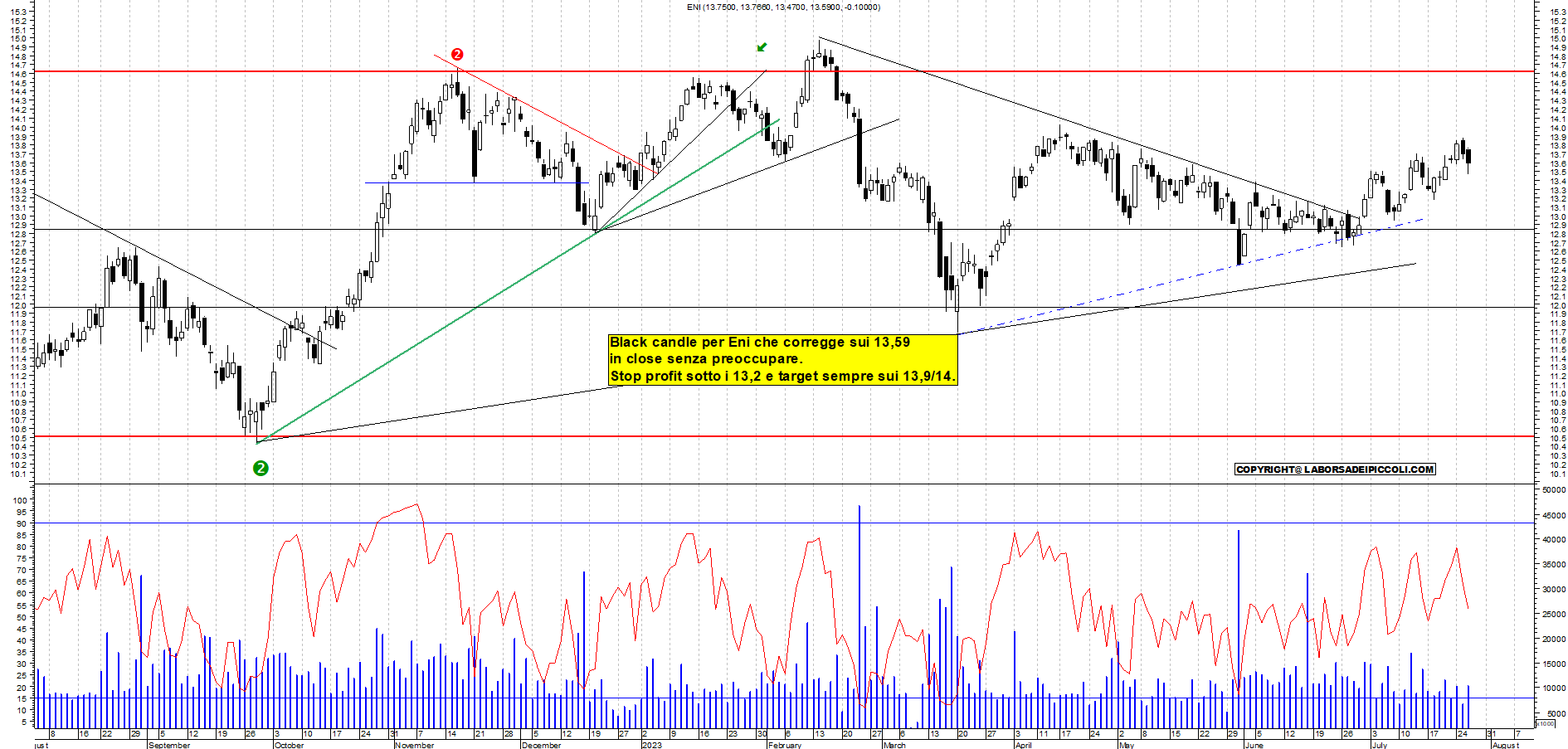This screenshot has height=749, width=1568.
Task: Select the July month label
Action: tap(1379, 745)
